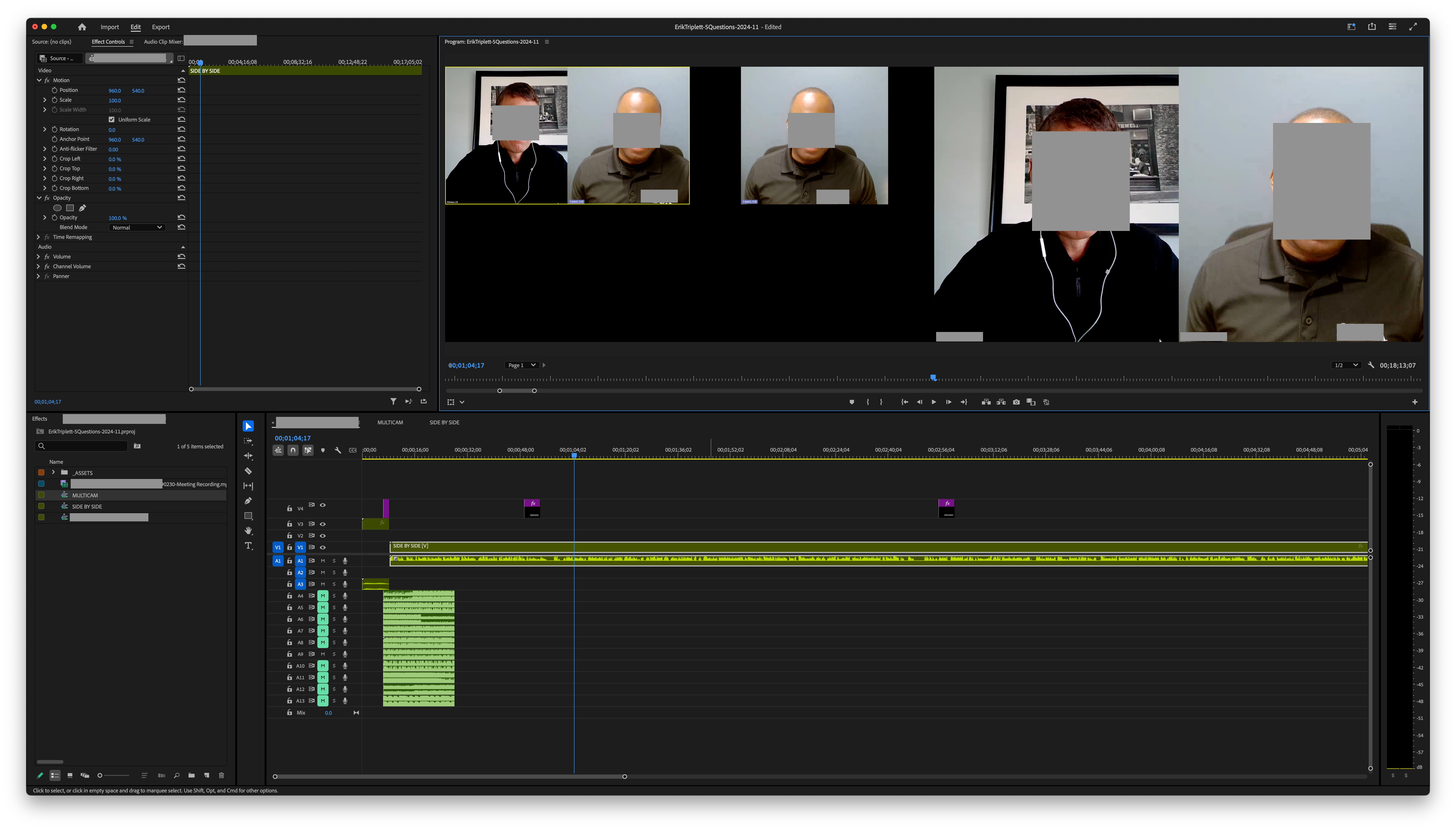Reset the Position parameter
The width and height of the screenshot is (1456, 830).
[181, 90]
